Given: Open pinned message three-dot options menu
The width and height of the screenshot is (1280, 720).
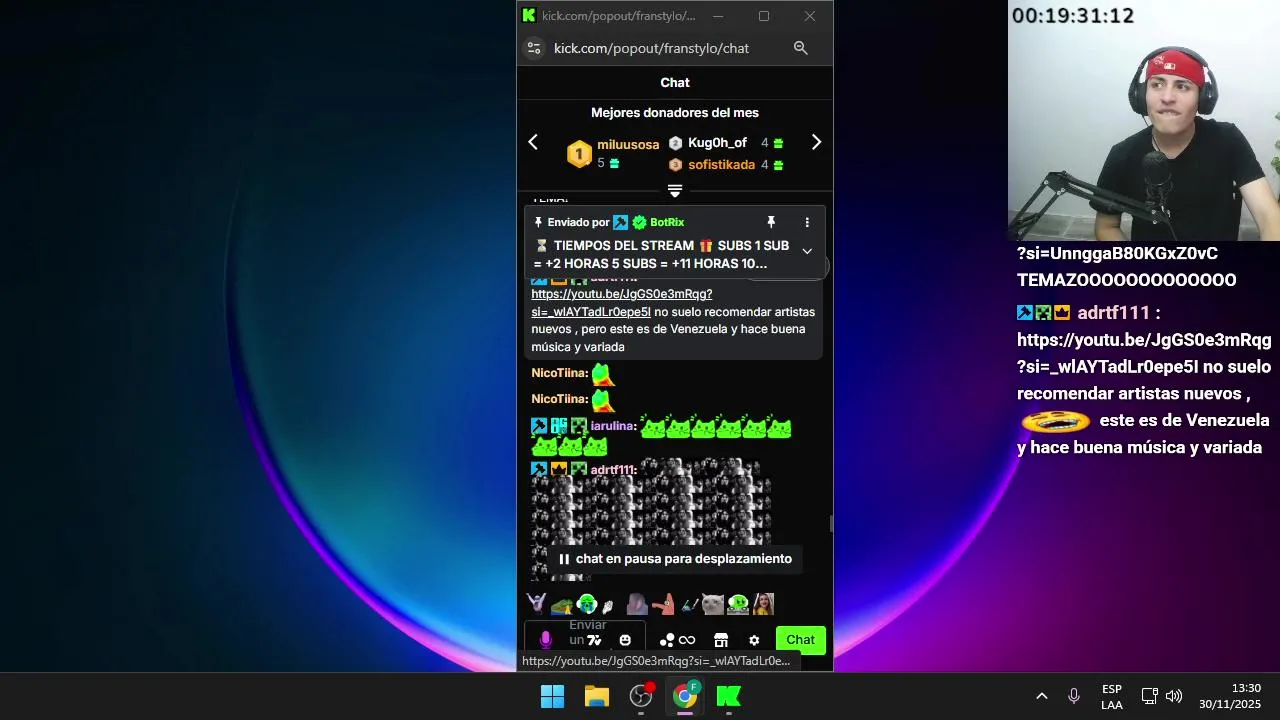Looking at the screenshot, I should click(807, 222).
